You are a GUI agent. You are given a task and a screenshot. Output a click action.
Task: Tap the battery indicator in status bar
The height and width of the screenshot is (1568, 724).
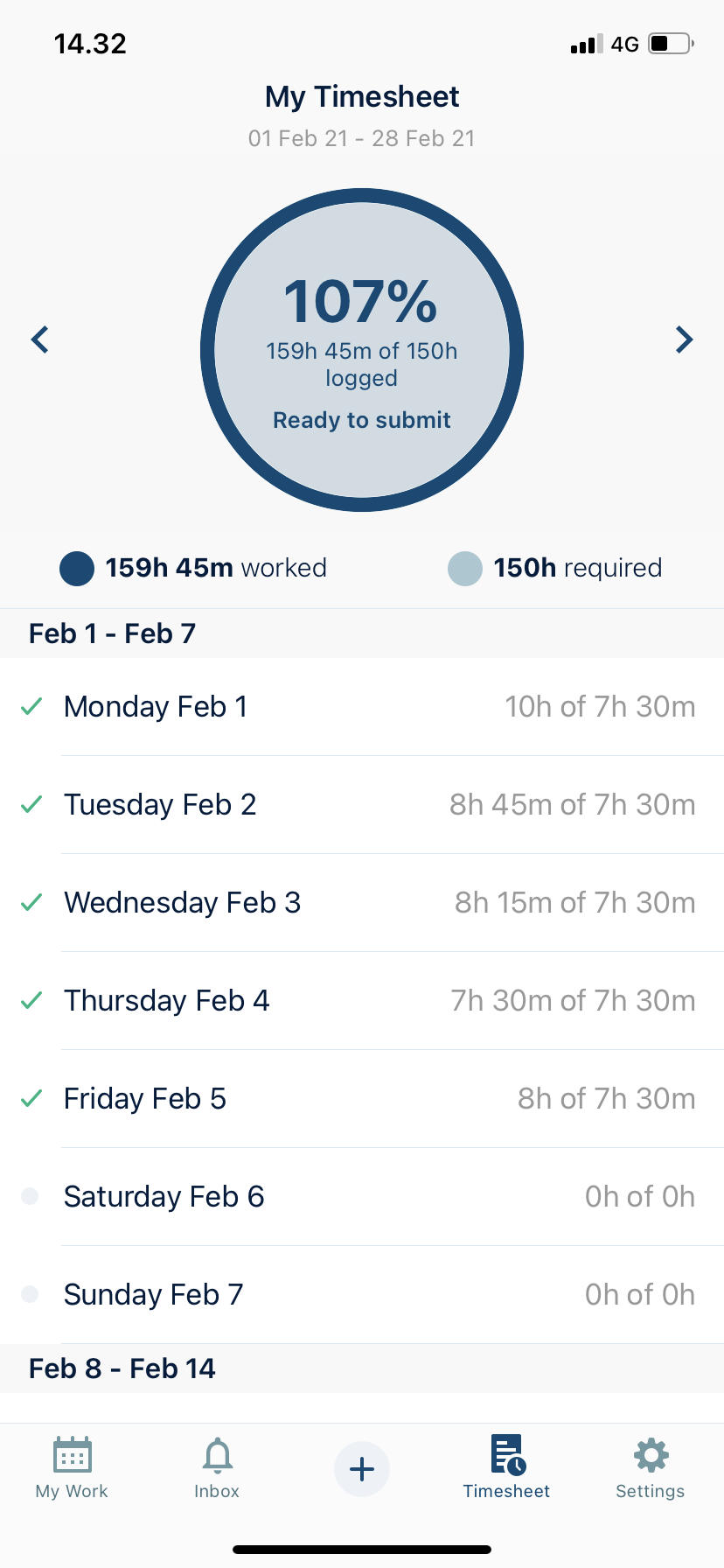click(671, 44)
